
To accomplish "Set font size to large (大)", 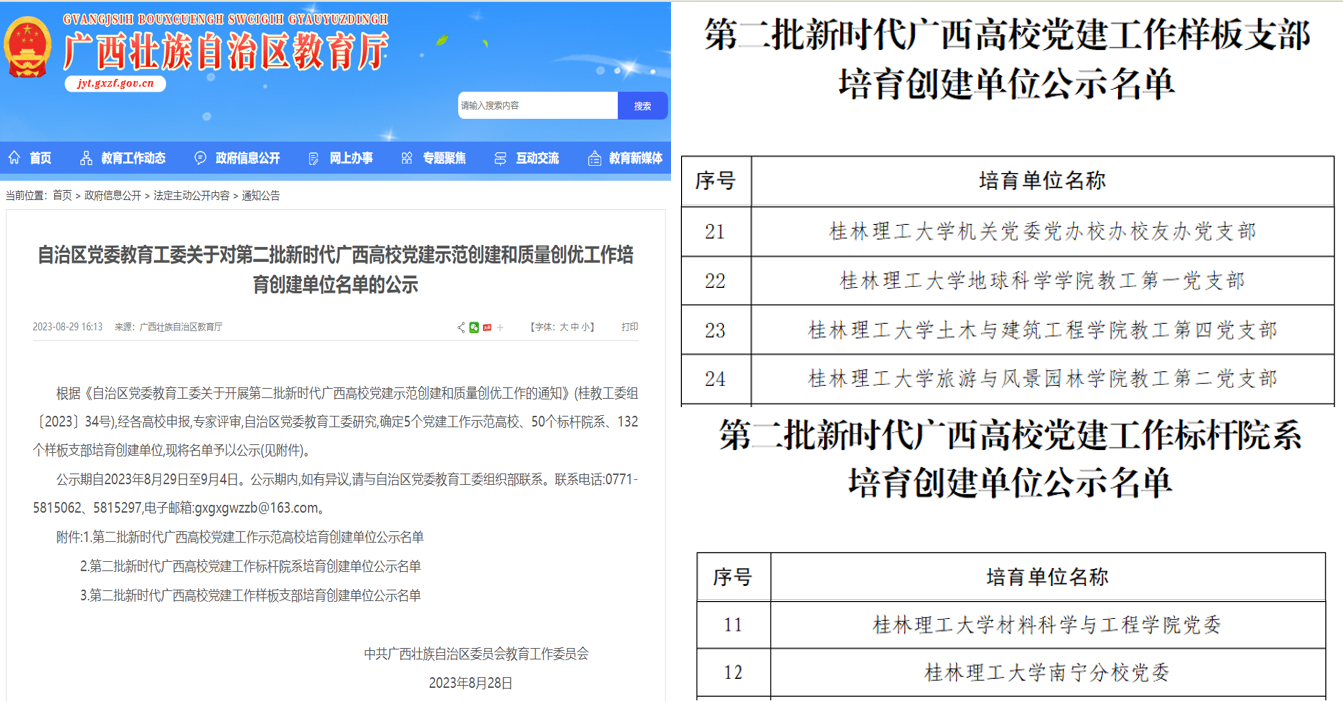I will [x=563, y=327].
